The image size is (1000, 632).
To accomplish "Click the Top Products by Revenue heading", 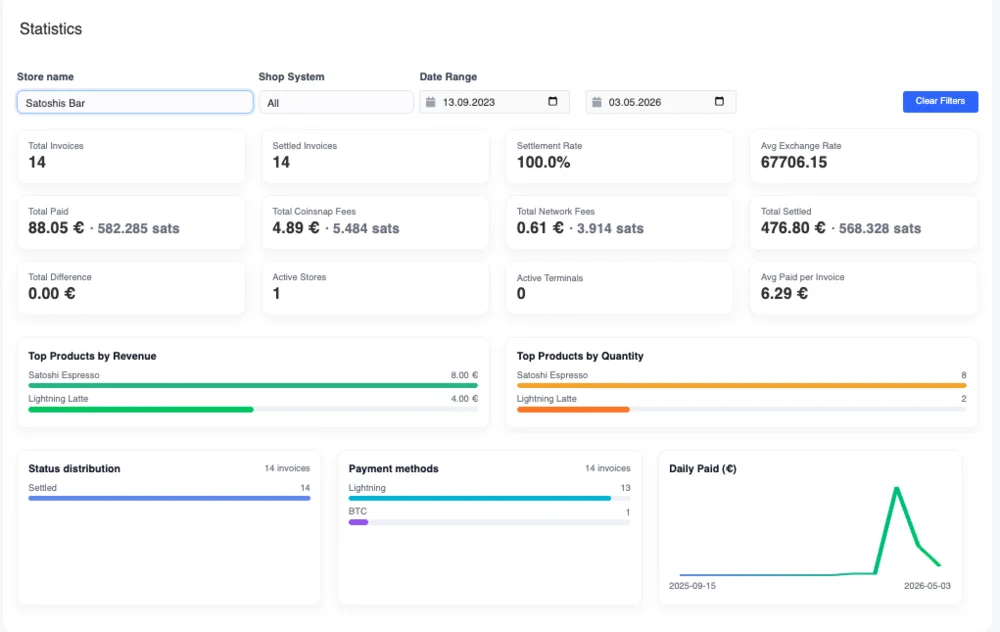I will [92, 356].
